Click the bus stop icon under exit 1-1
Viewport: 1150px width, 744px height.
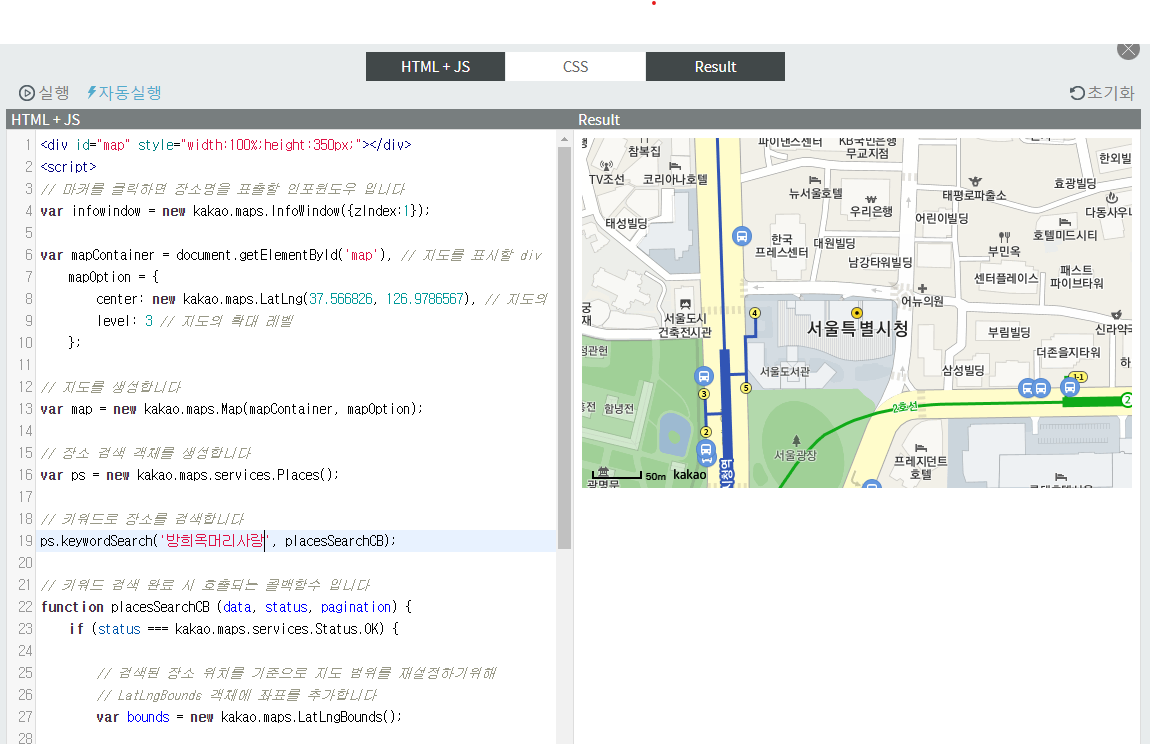point(1070,387)
